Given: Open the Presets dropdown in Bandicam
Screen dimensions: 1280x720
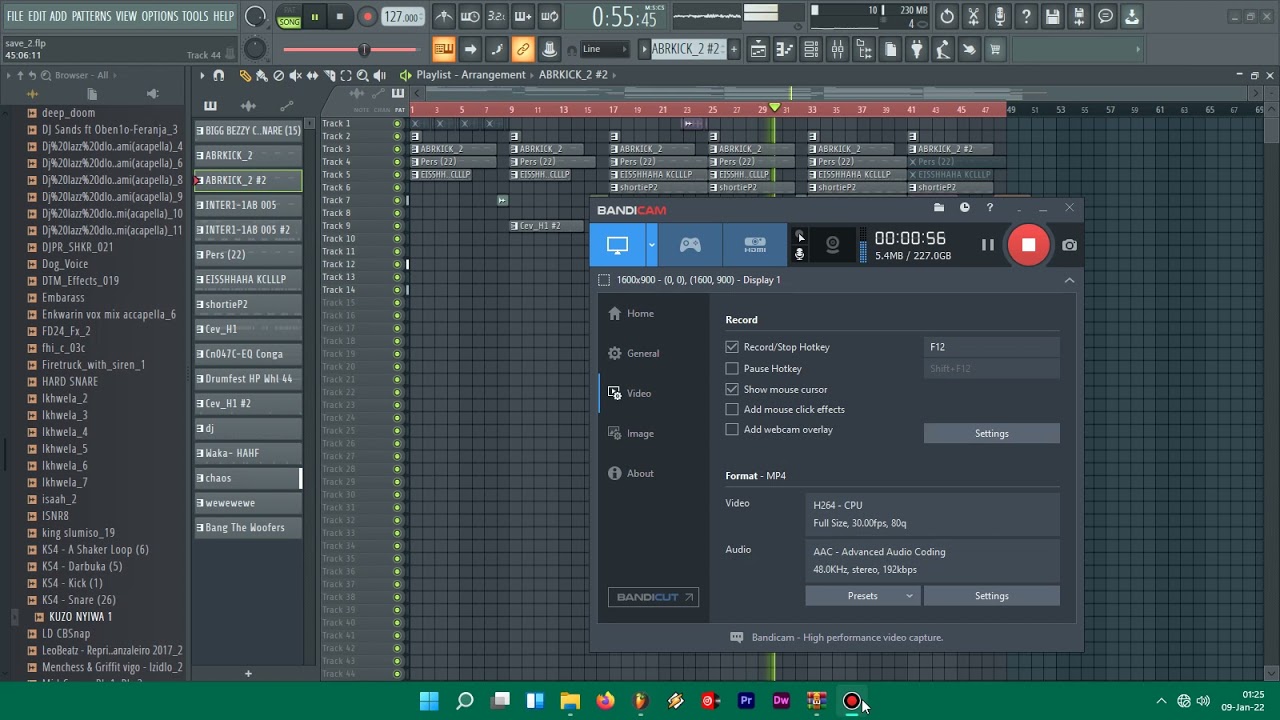Looking at the screenshot, I should tap(863, 596).
